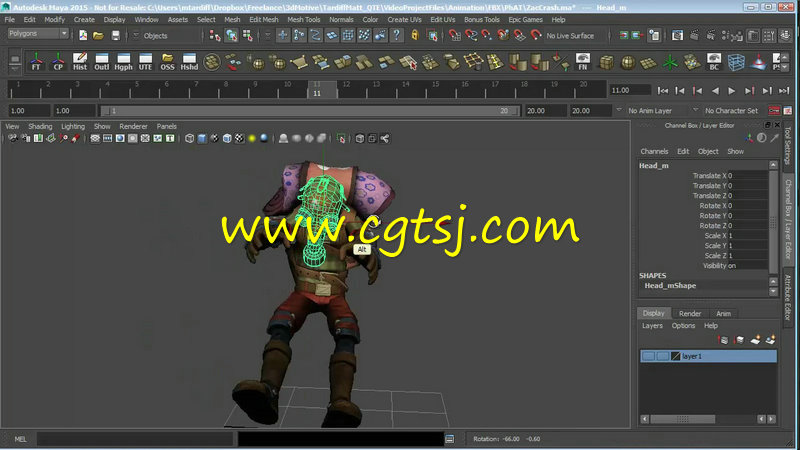This screenshot has width=800, height=450.
Task: Click the FN shelf button
Action: 583,62
